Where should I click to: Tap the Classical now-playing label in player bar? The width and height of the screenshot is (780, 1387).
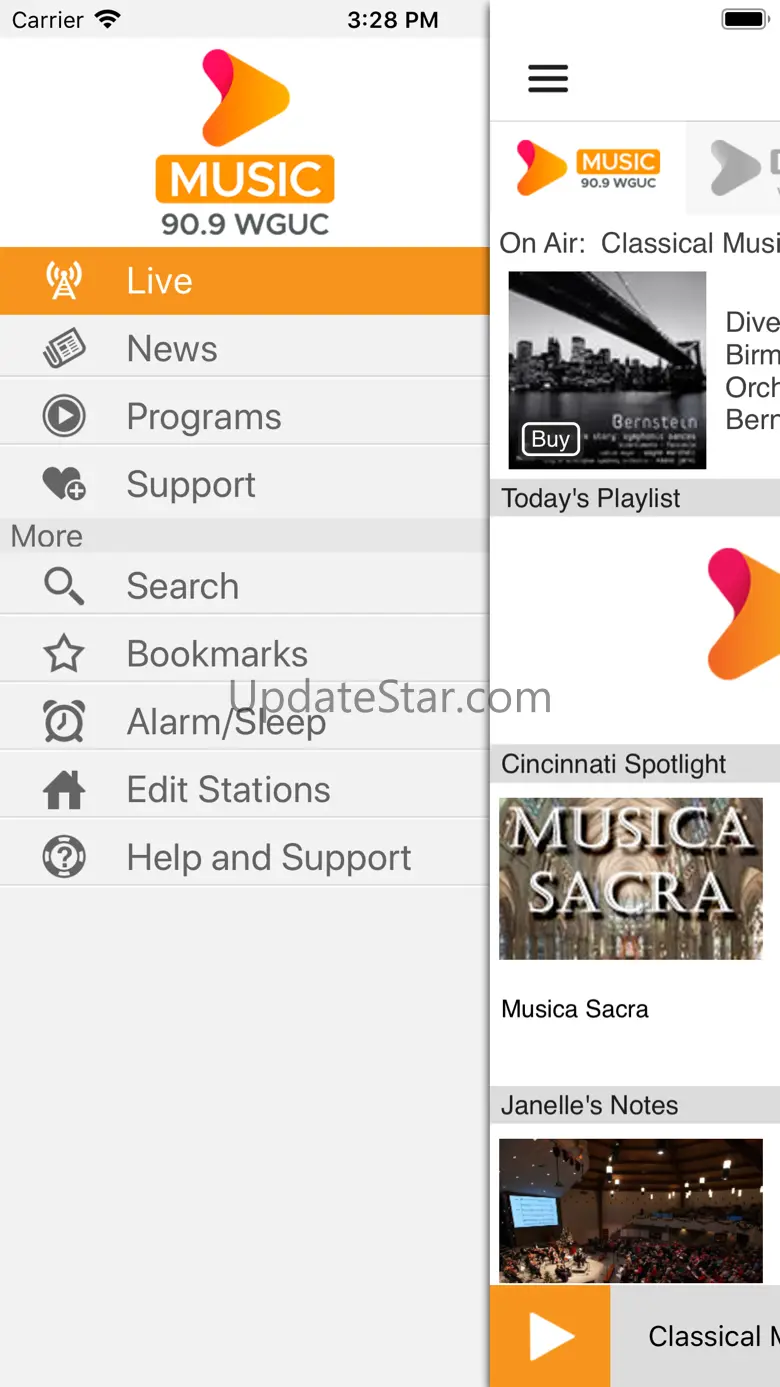pyautogui.click(x=713, y=1336)
